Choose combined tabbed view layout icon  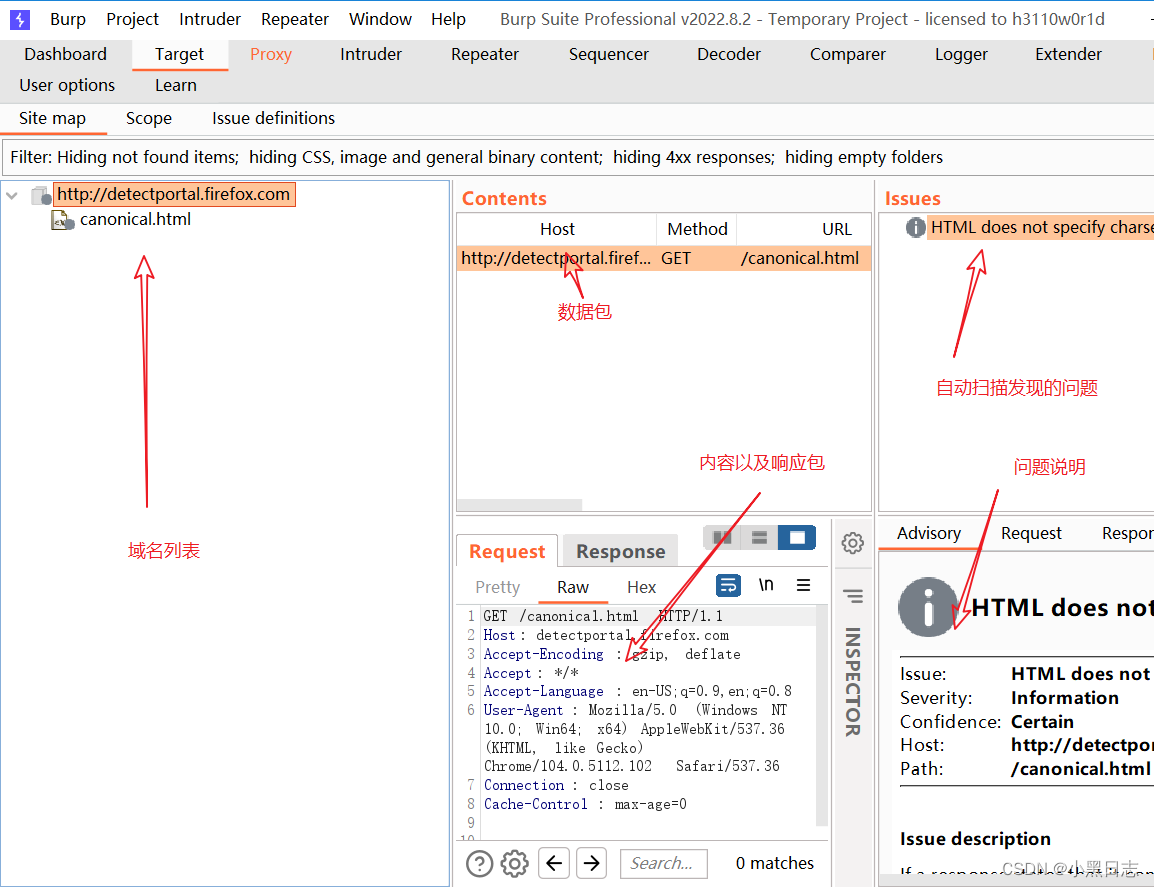click(x=797, y=538)
